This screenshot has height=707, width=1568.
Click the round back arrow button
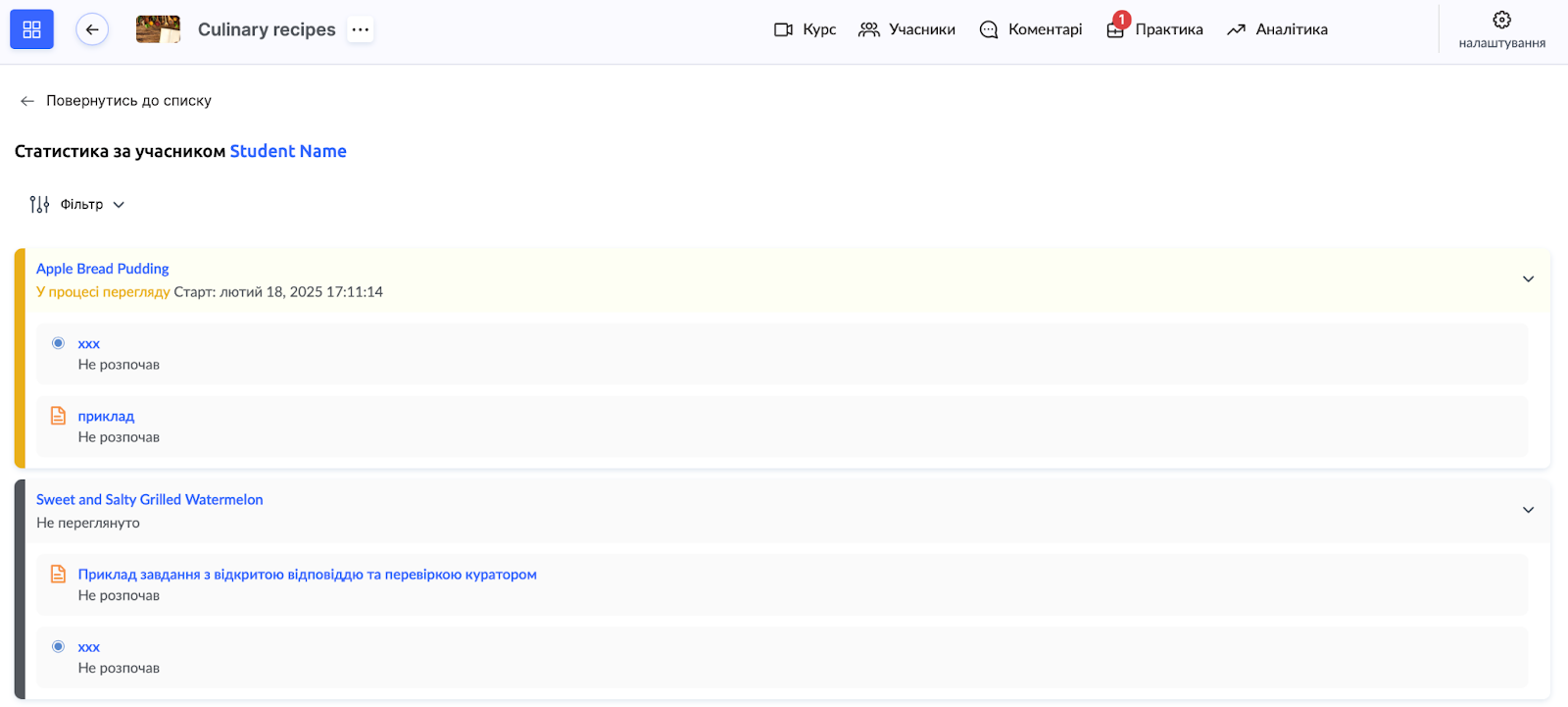click(x=92, y=29)
